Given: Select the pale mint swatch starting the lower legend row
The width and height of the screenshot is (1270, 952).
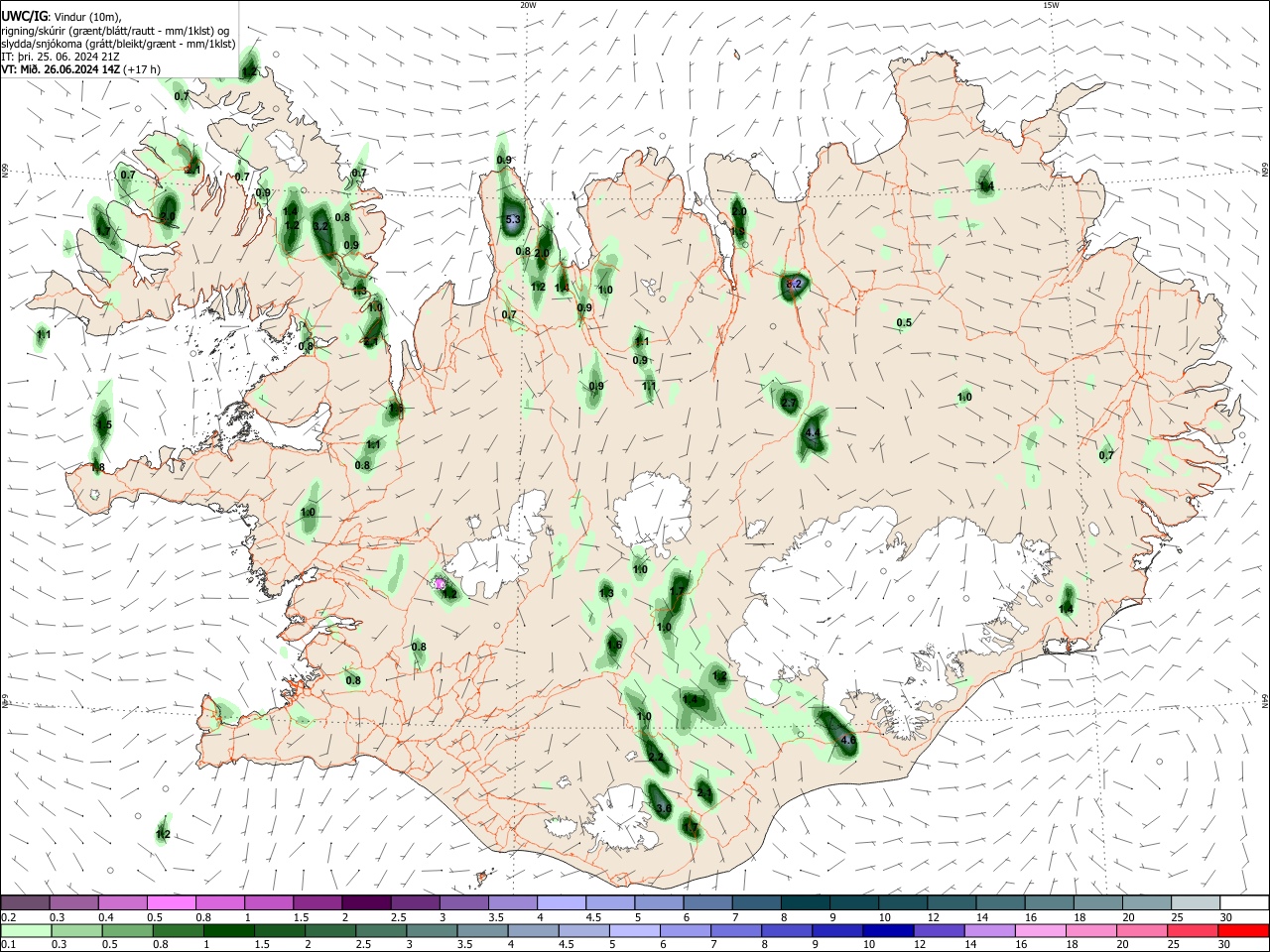Looking at the screenshot, I should (x=27, y=930).
